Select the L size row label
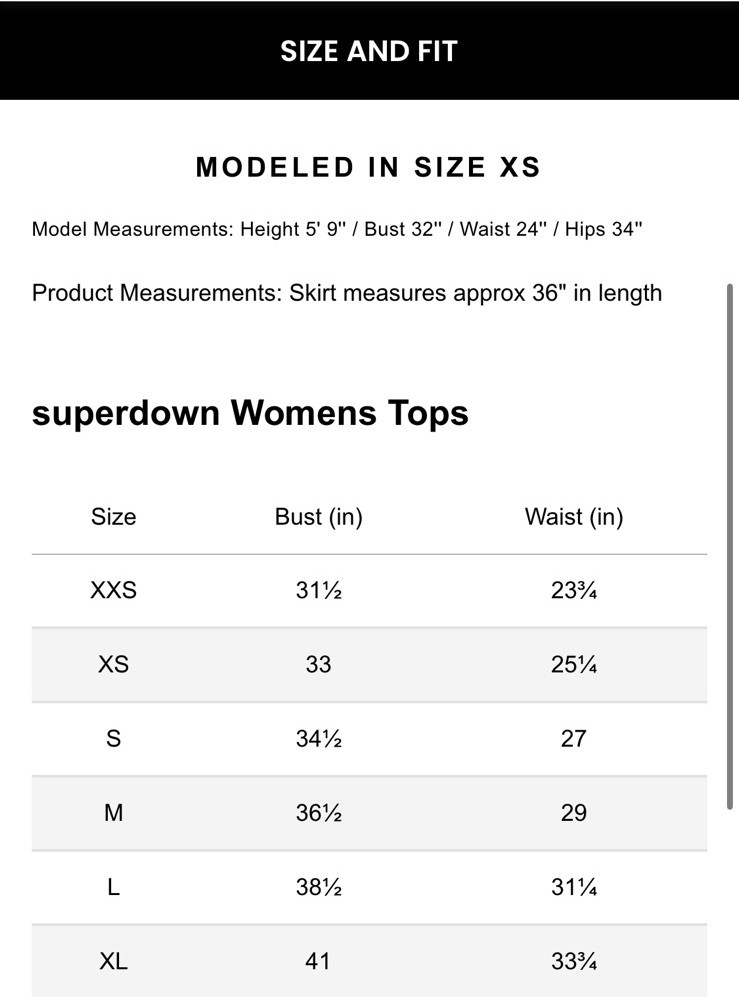The width and height of the screenshot is (739, 997). click(113, 887)
